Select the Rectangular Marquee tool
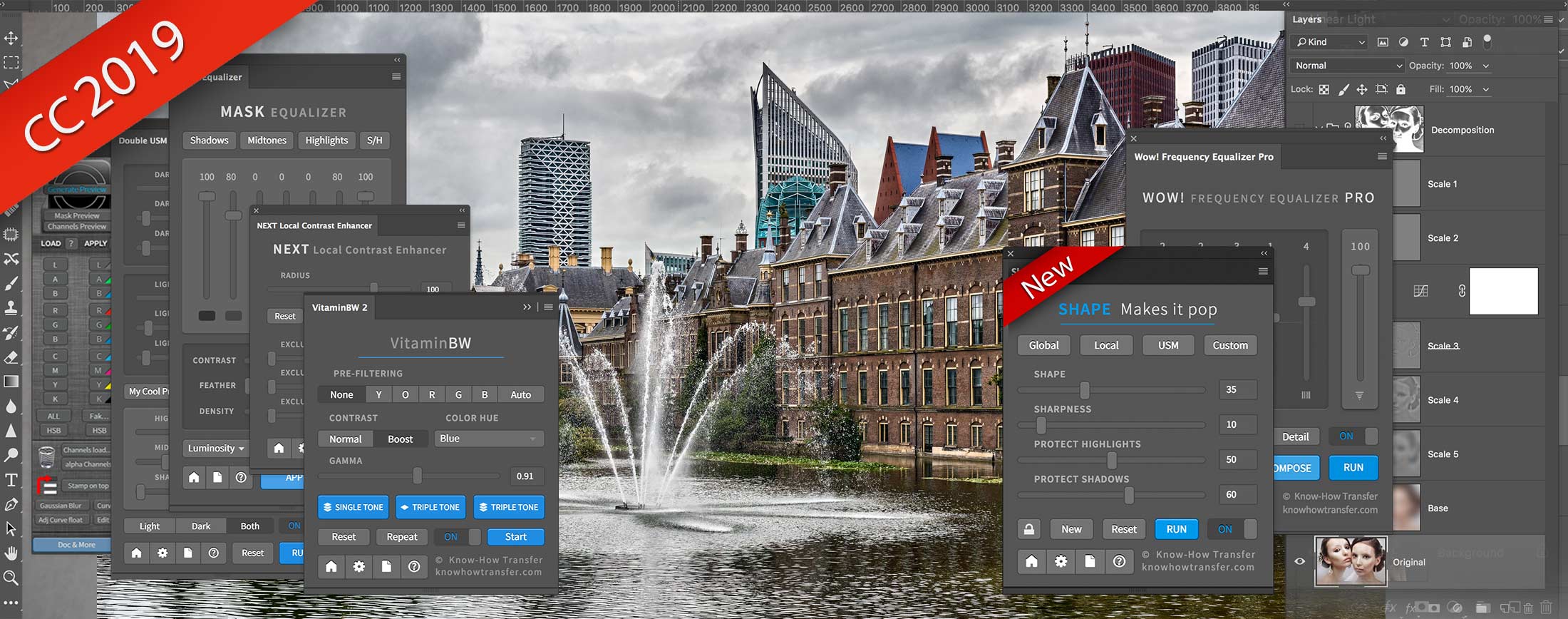 [11, 62]
